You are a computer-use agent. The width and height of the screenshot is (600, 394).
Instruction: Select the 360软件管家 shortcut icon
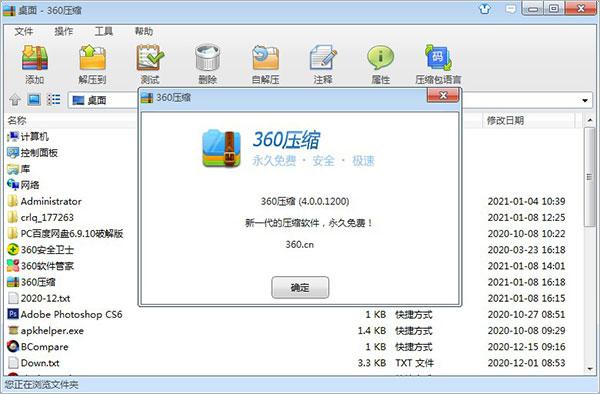13,265
